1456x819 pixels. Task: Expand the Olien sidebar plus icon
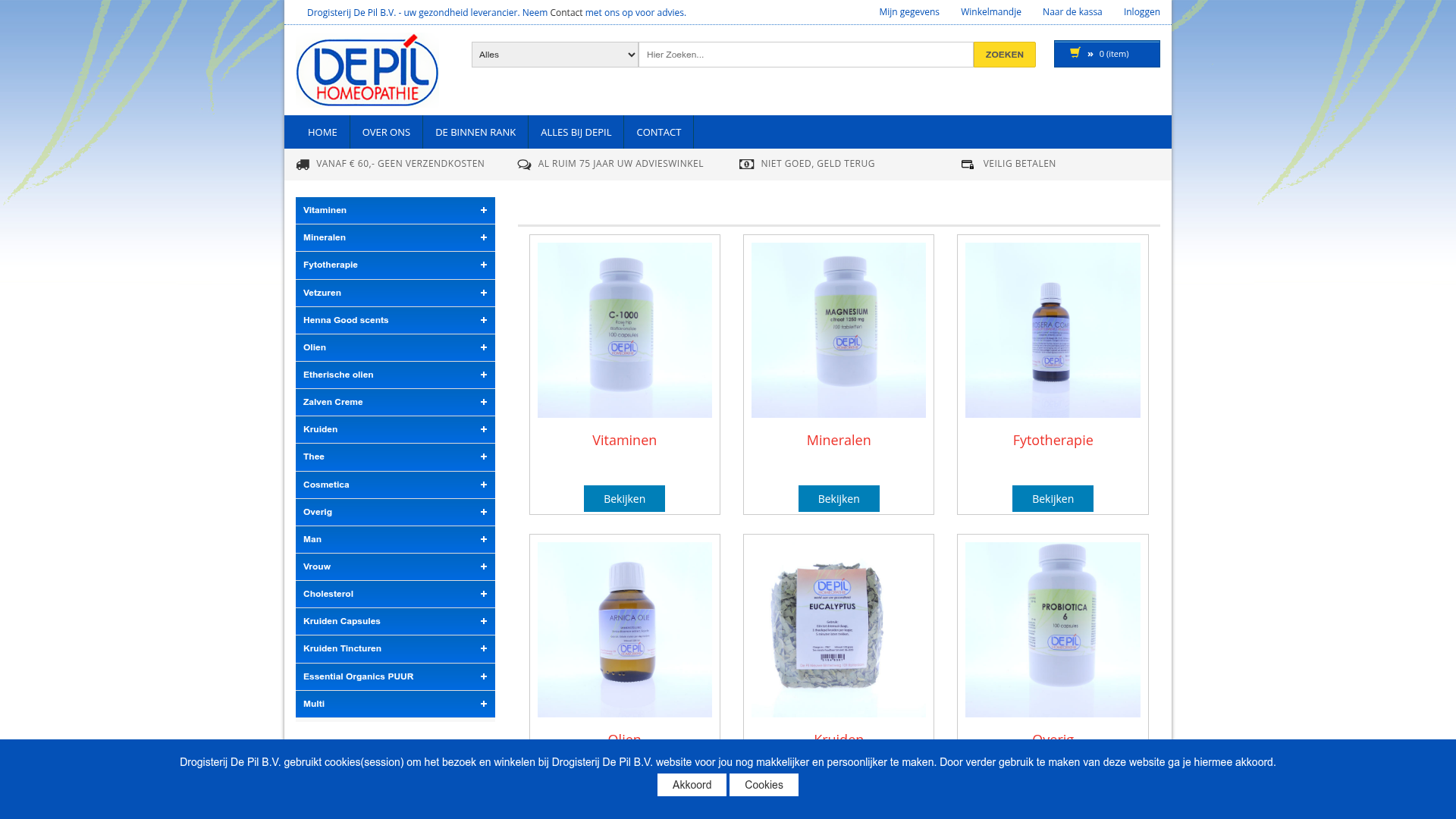(x=483, y=347)
